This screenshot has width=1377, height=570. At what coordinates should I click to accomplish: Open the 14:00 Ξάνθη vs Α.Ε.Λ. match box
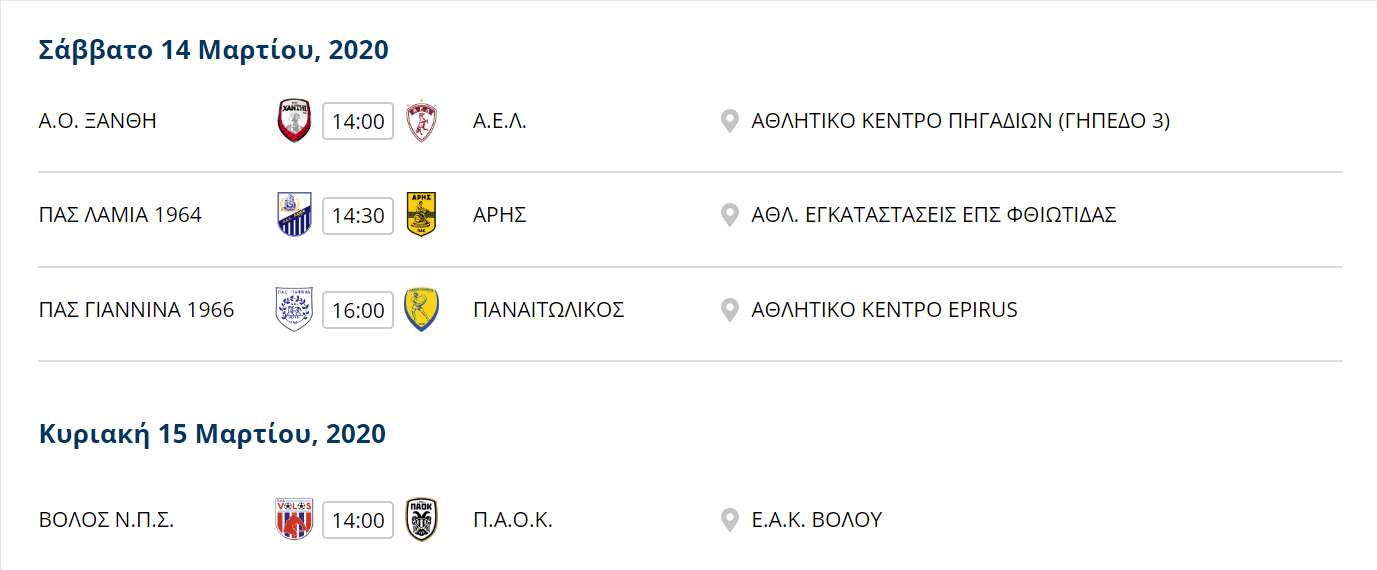[358, 122]
